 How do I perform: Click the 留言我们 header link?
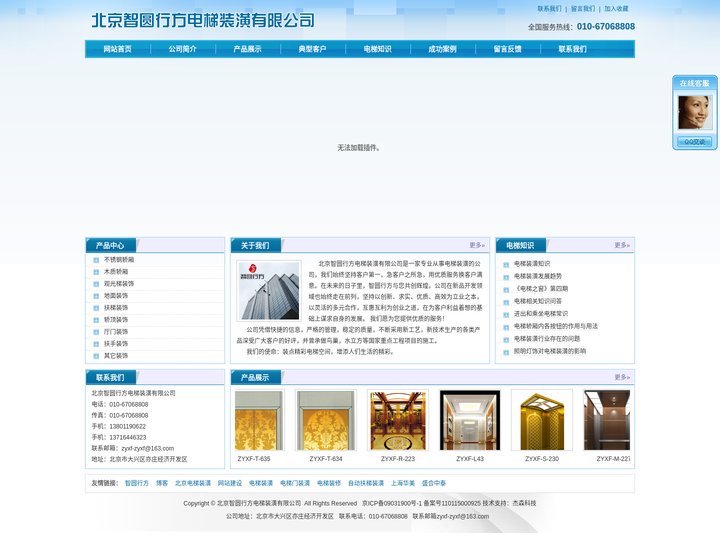coord(583,9)
